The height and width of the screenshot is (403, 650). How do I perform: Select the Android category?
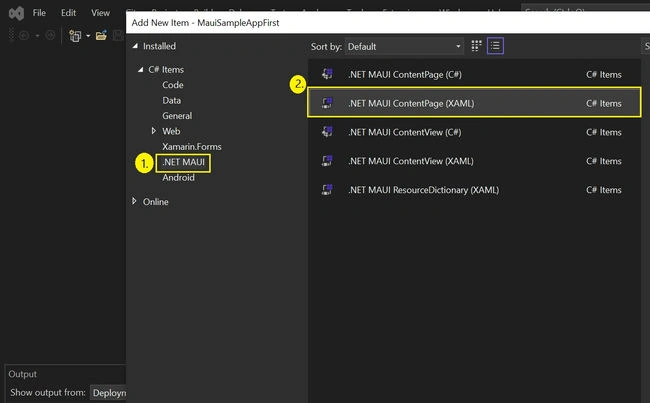click(178, 177)
